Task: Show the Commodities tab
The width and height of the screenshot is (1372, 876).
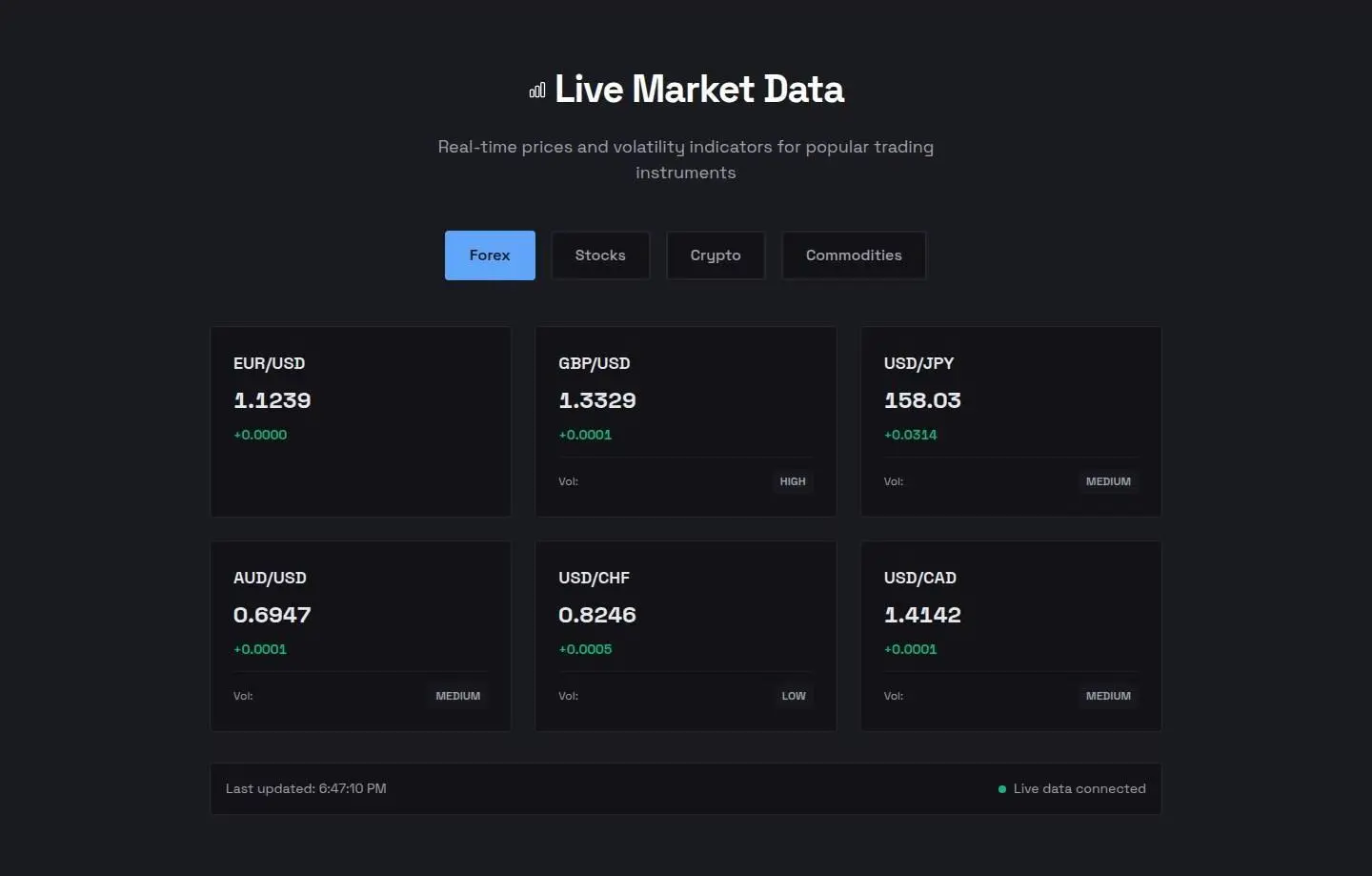Action: tap(854, 255)
